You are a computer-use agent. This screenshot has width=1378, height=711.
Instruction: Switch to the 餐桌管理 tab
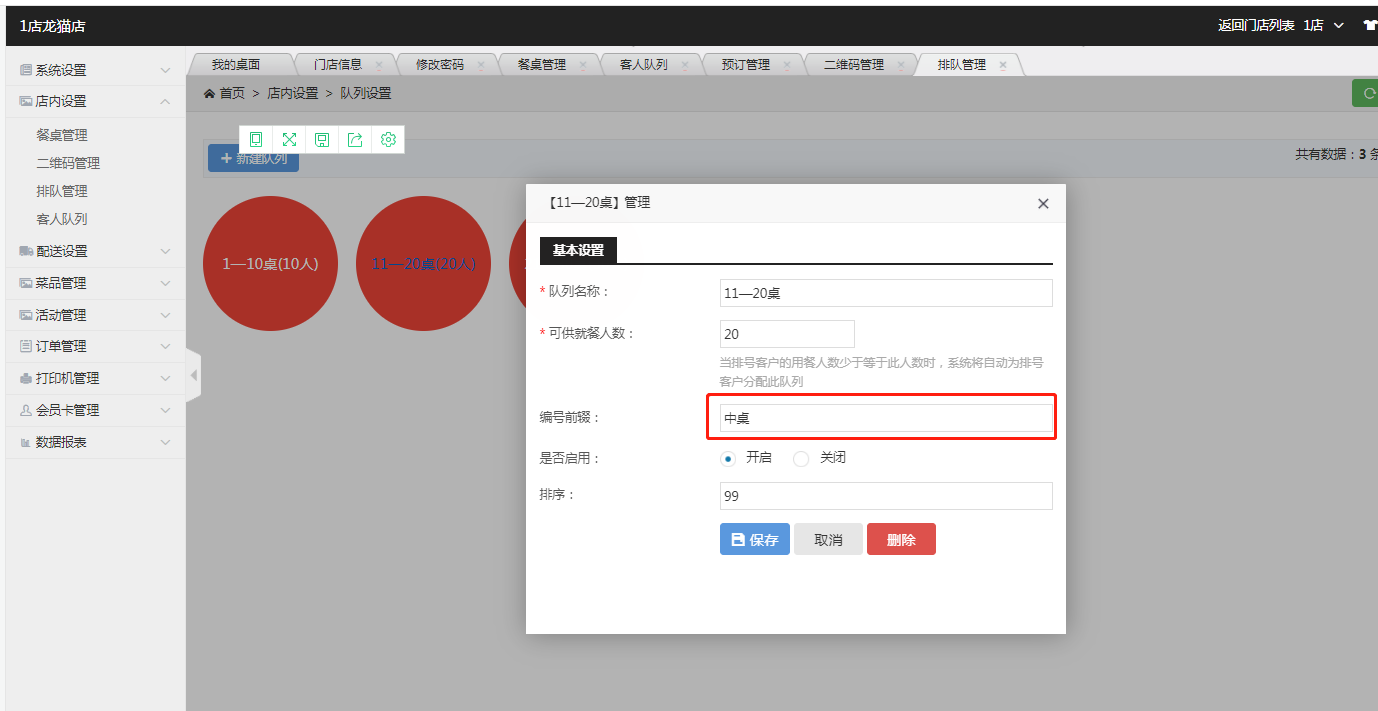[541, 65]
